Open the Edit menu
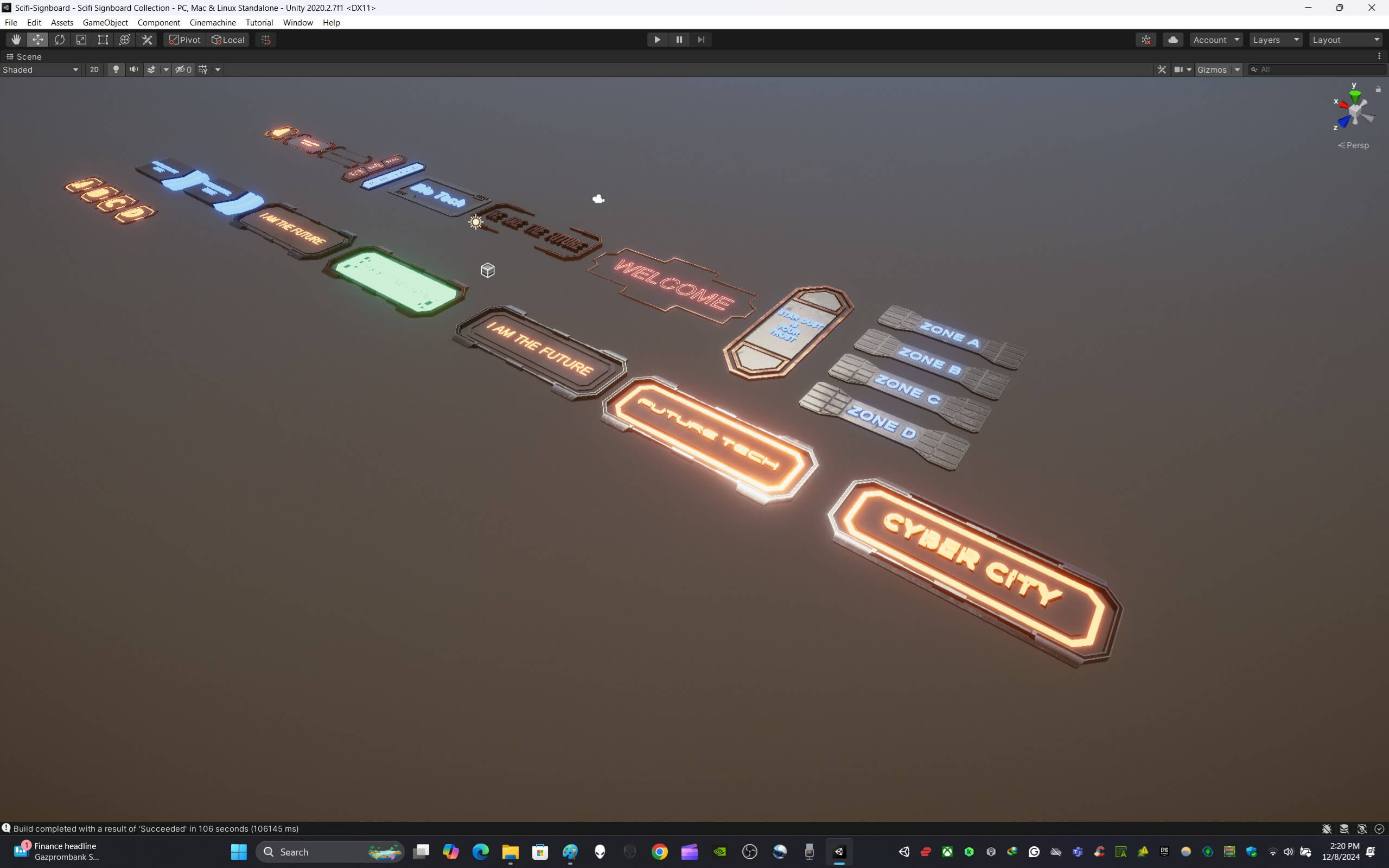 click(x=34, y=22)
